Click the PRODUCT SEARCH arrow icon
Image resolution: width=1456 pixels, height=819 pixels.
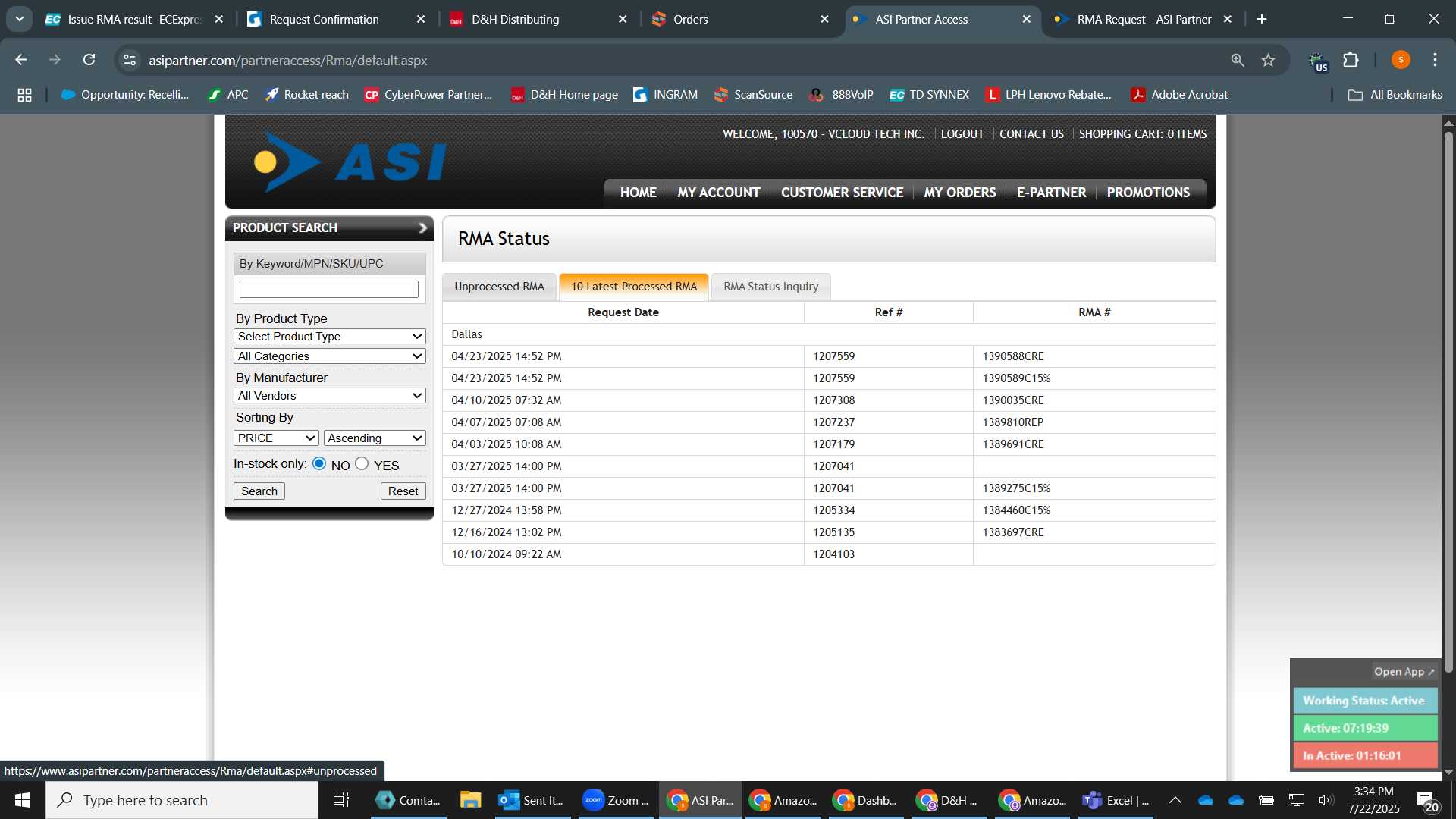(x=422, y=227)
